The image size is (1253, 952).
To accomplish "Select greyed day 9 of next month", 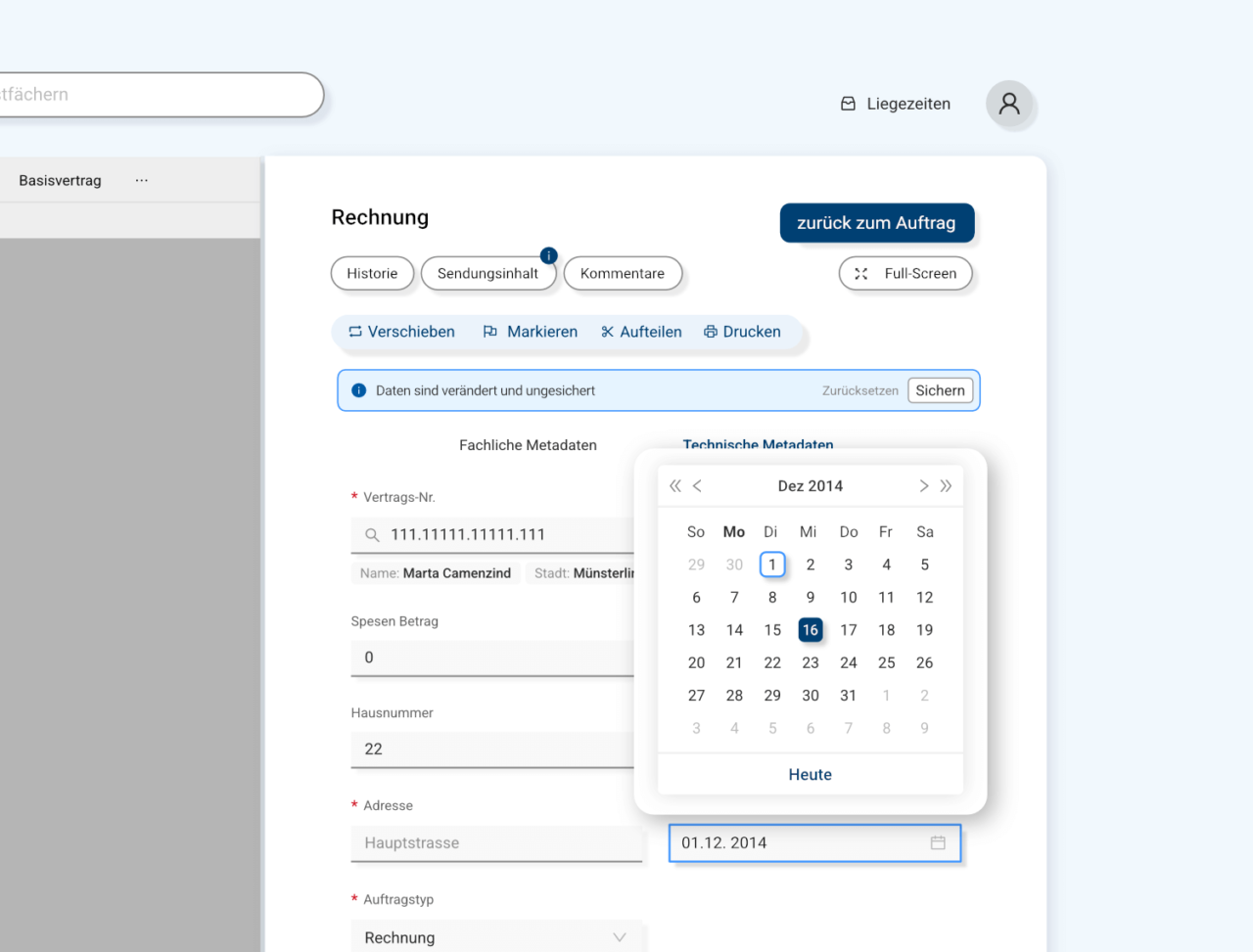I will (924, 728).
